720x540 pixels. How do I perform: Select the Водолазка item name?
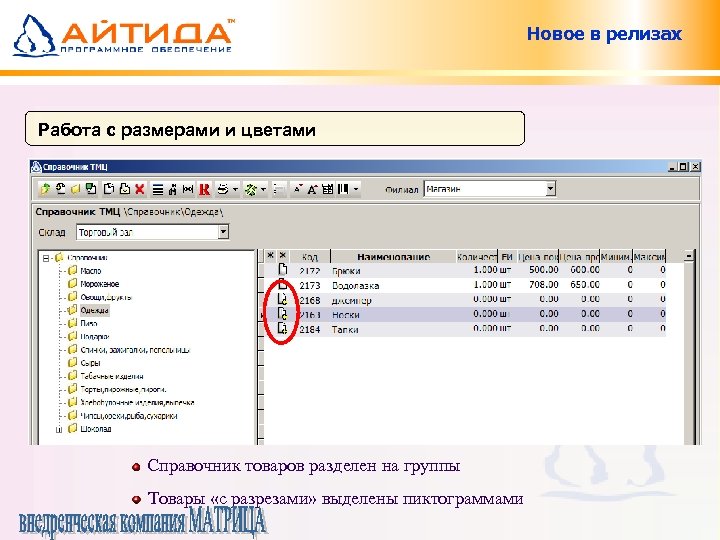tap(356, 286)
